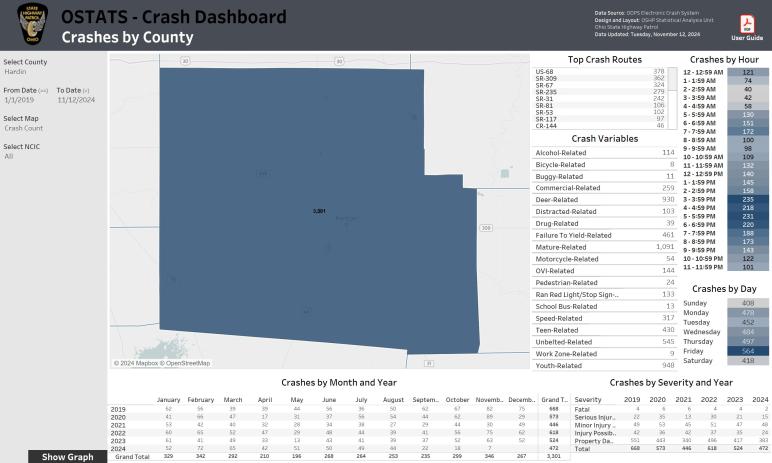Viewport: 772px width, 463px height.
Task: Click the OpenStreetMap attribution link
Action: tap(191, 363)
